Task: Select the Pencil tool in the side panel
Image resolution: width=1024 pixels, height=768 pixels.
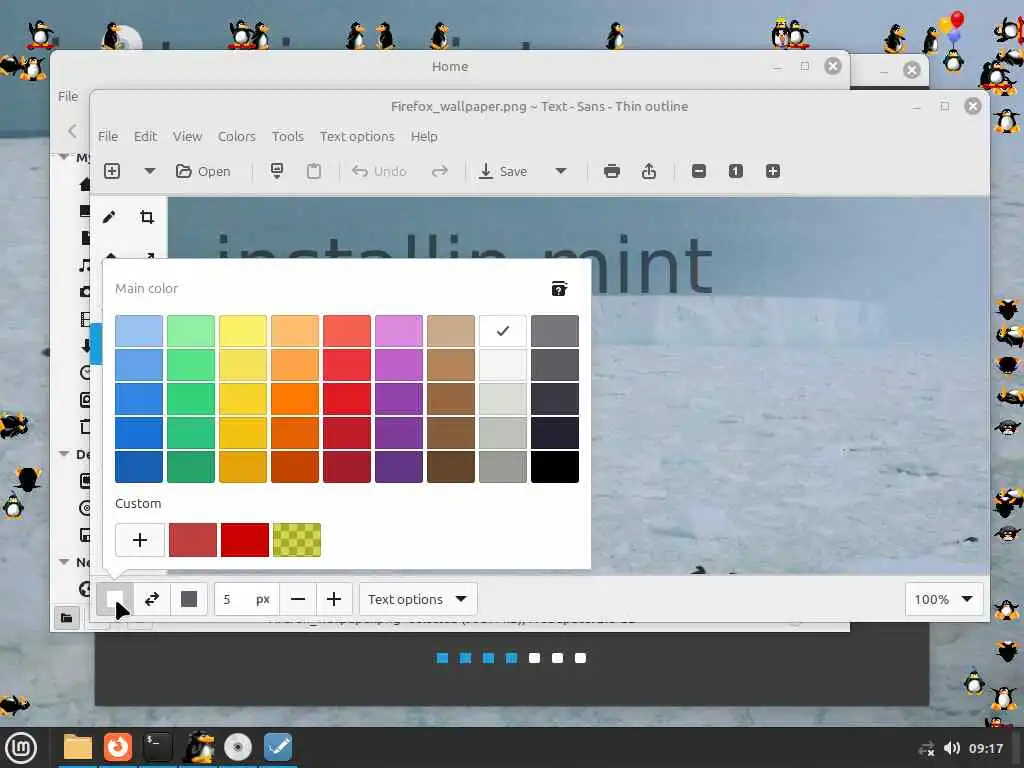Action: 109,217
